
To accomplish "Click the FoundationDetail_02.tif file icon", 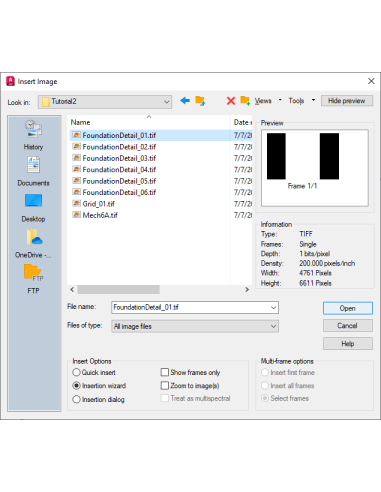I will tap(77, 146).
